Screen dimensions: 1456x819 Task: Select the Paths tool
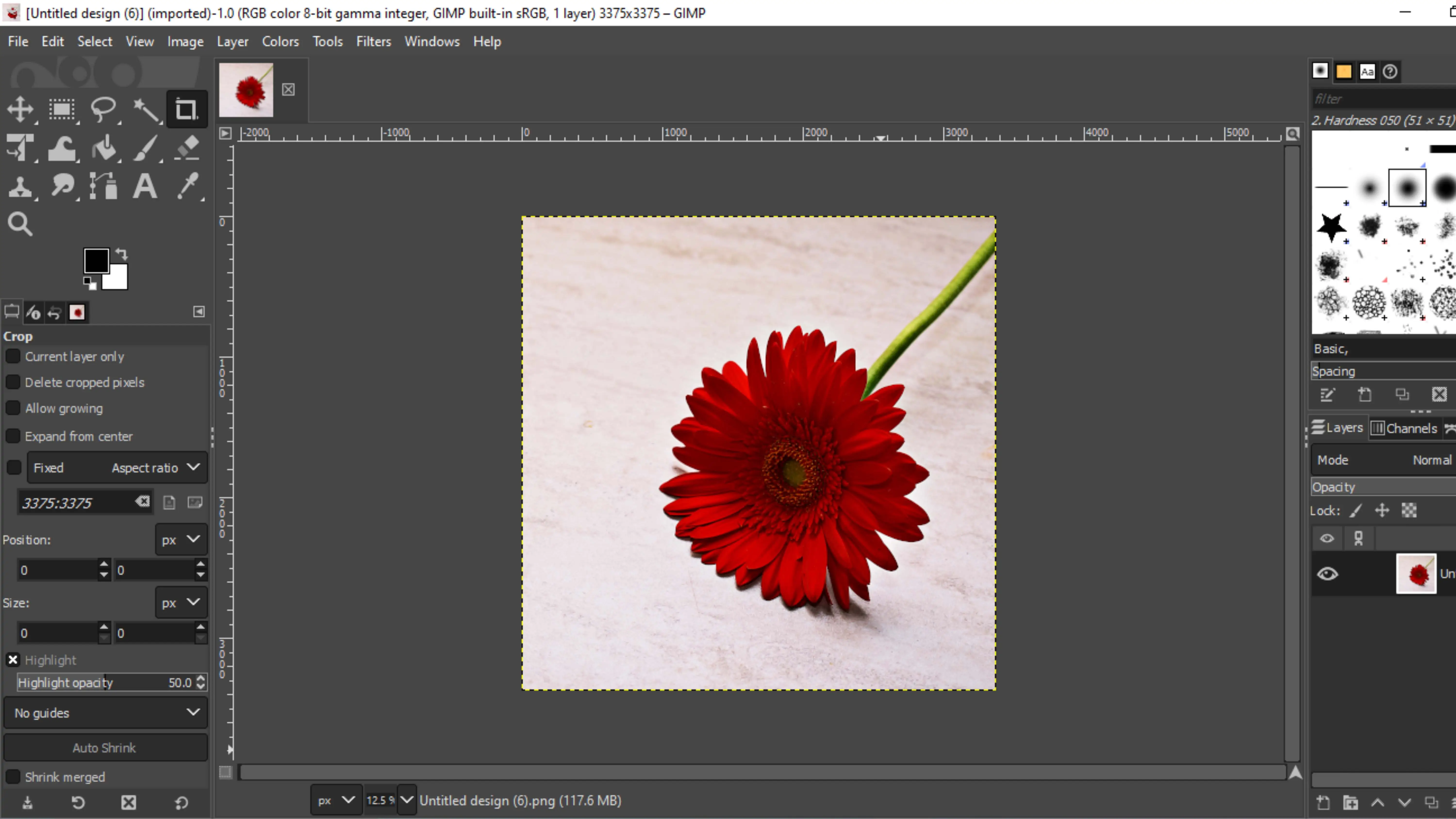click(103, 187)
